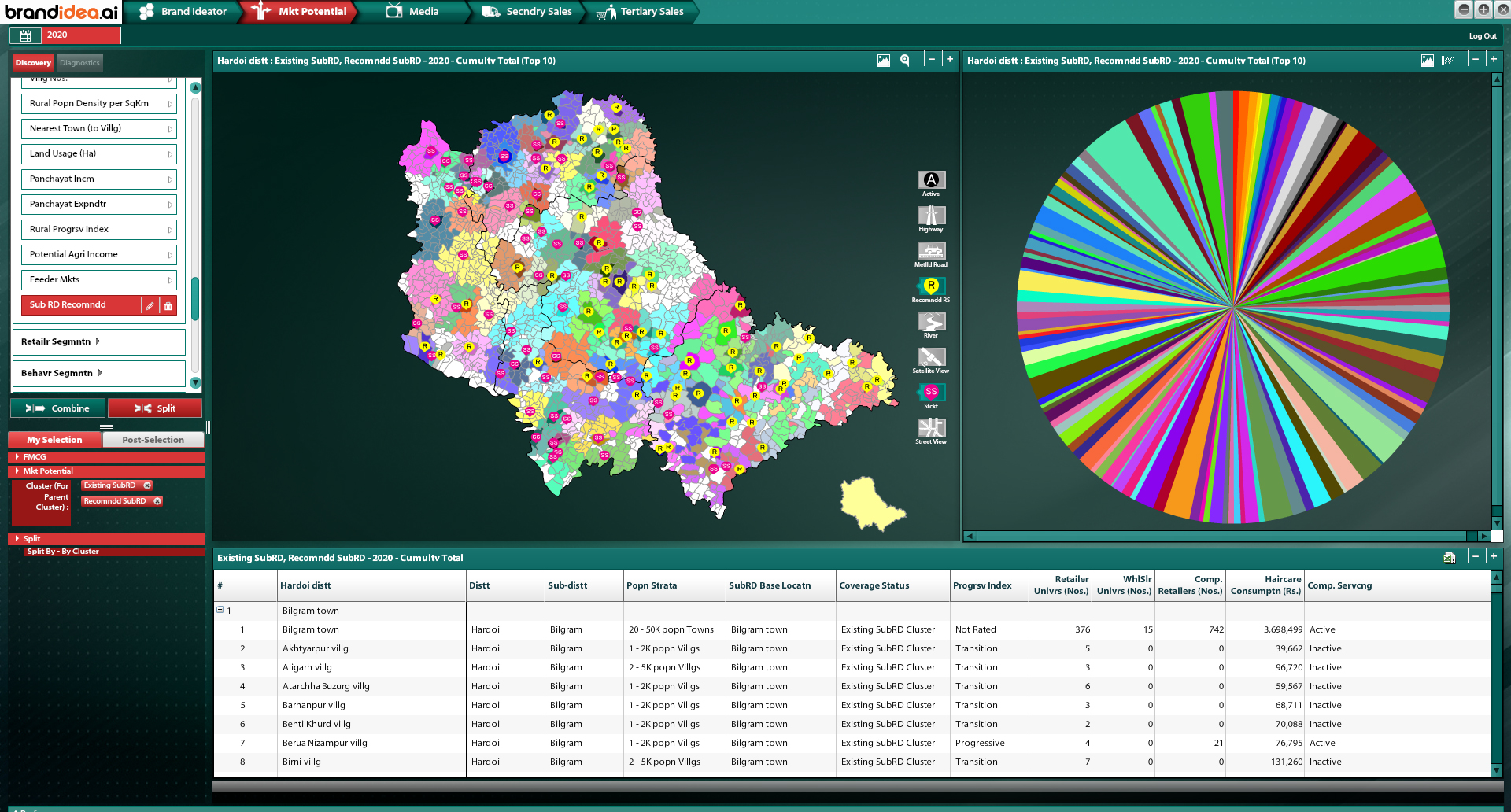Collapse the Bilgram town row group
The image size is (1511, 812).
(220, 610)
